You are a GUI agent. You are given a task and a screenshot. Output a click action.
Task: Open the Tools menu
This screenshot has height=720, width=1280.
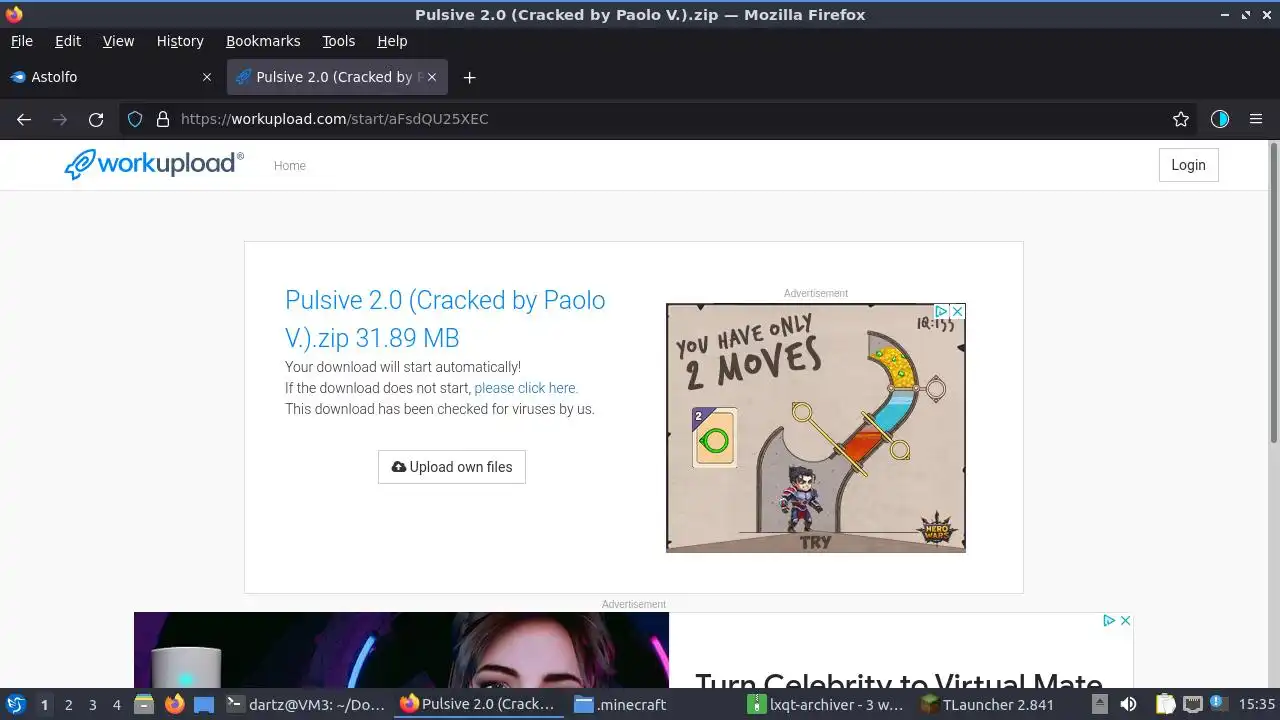(338, 41)
